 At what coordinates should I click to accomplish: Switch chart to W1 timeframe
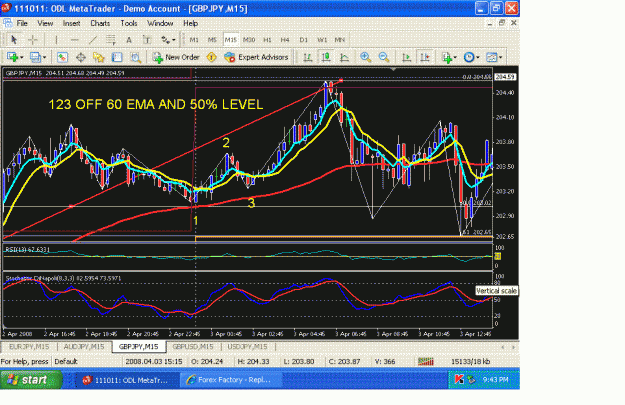322,40
